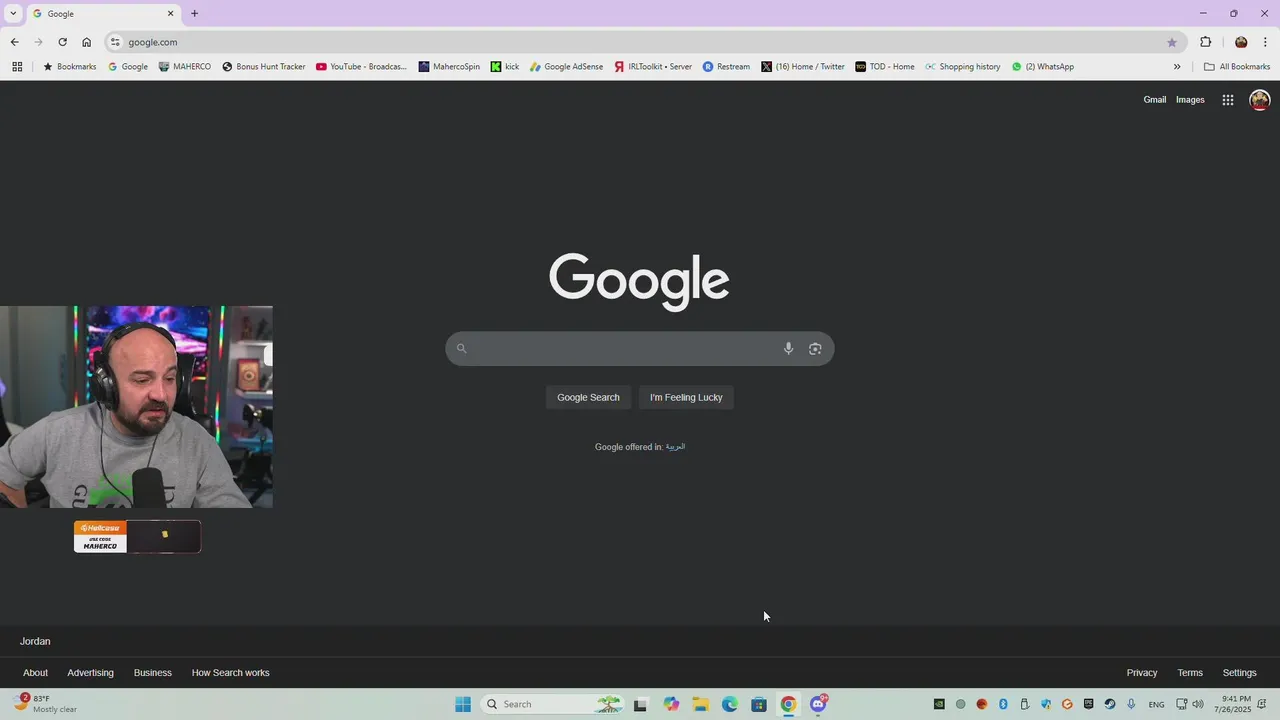Open Microsoft Edge from the taskbar
Viewport: 1280px width, 720px height.
(730, 704)
